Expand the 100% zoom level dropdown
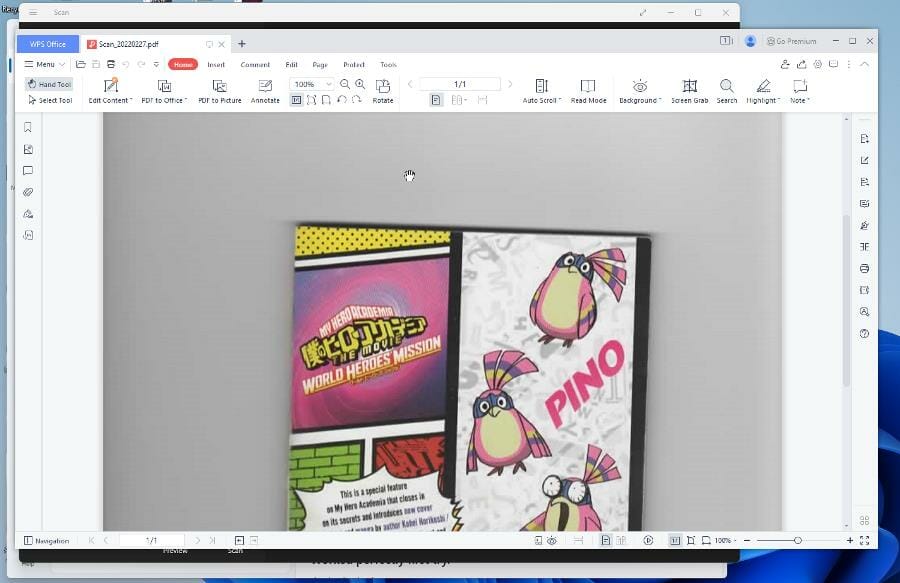This screenshot has height=583, width=900. 328,84
